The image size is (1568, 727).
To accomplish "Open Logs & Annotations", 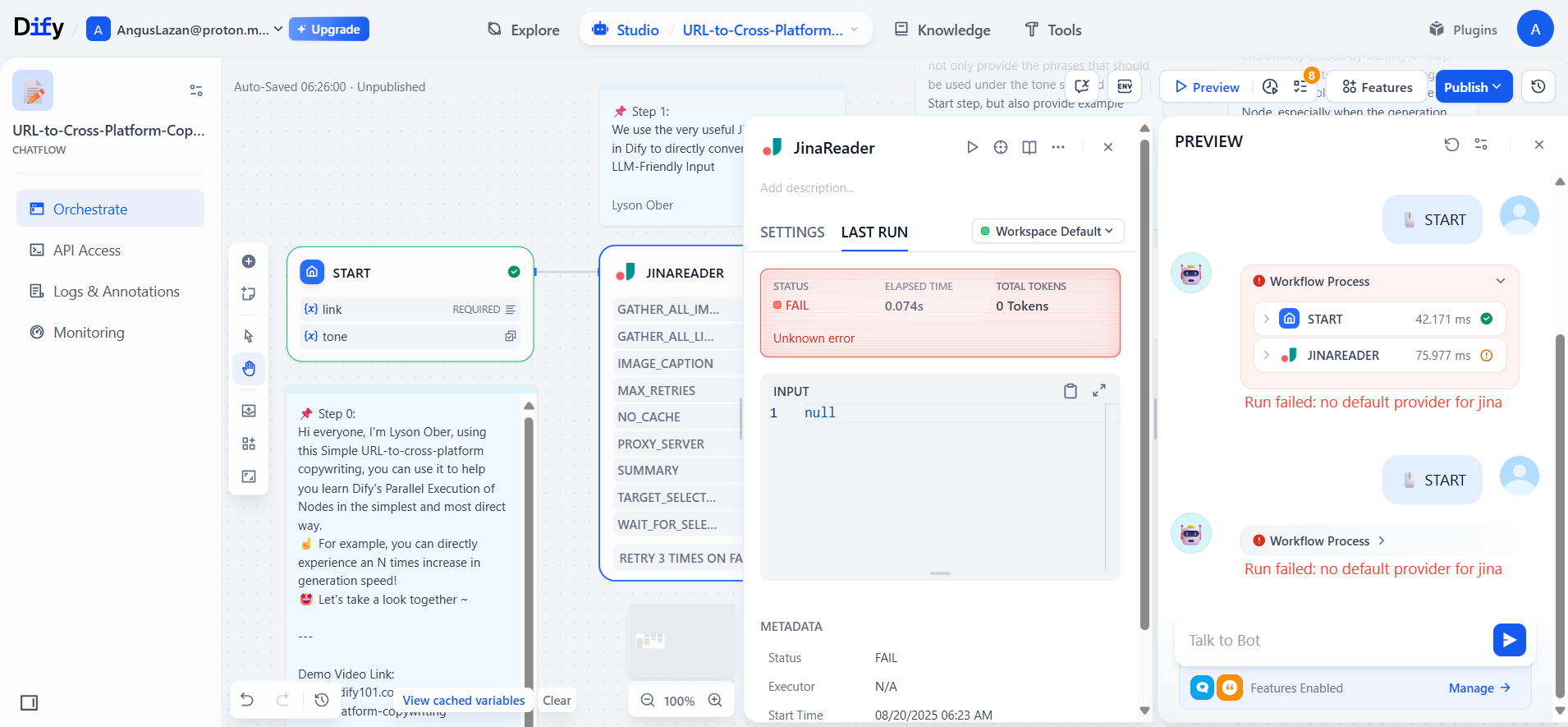I will pos(110,291).
